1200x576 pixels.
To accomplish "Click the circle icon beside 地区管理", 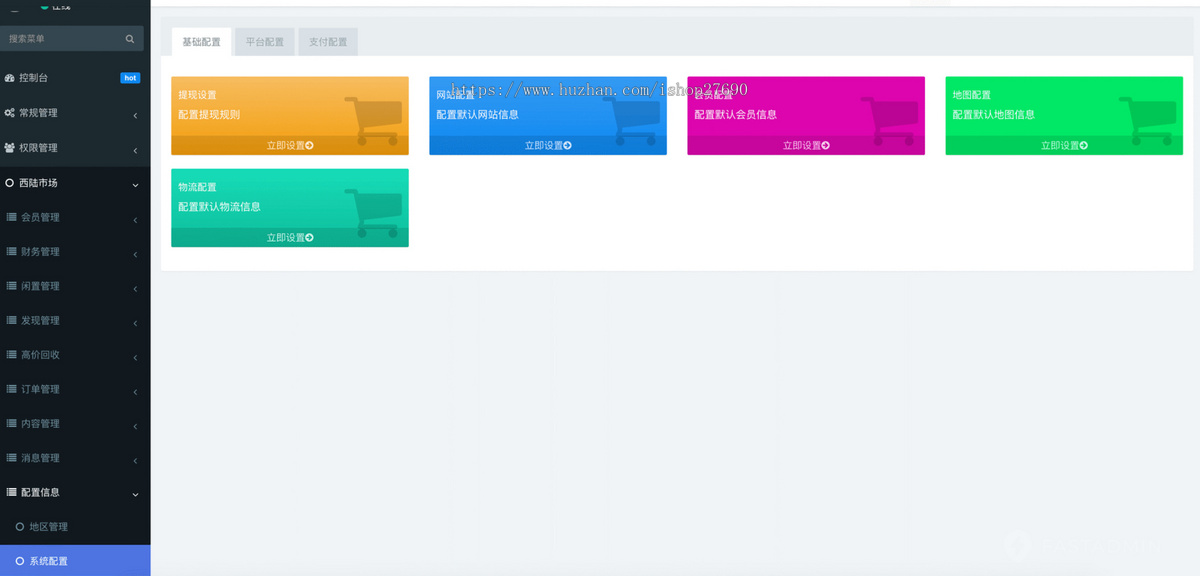I will pyautogui.click(x=20, y=527).
